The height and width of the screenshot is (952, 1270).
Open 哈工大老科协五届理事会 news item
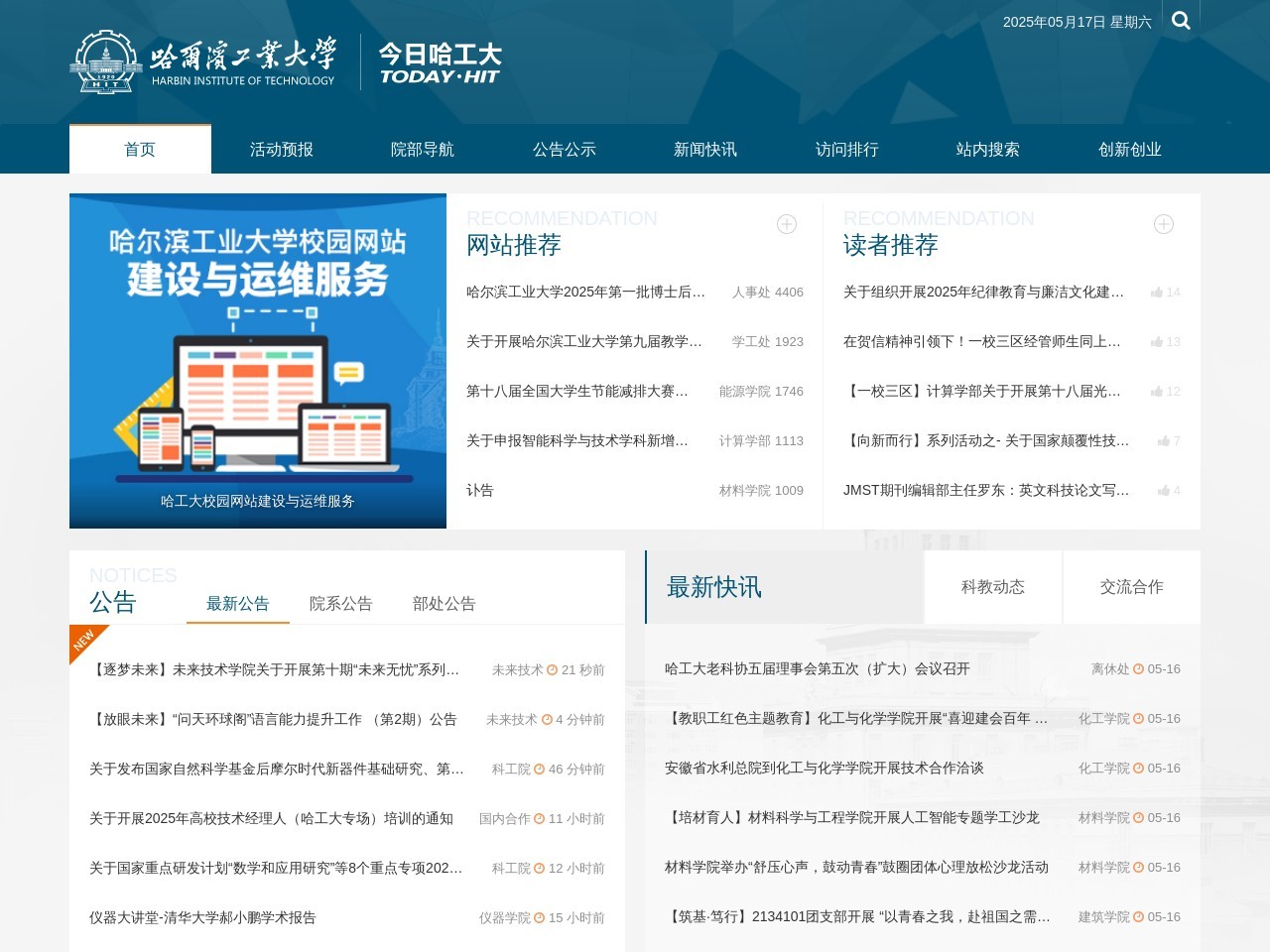tap(818, 669)
